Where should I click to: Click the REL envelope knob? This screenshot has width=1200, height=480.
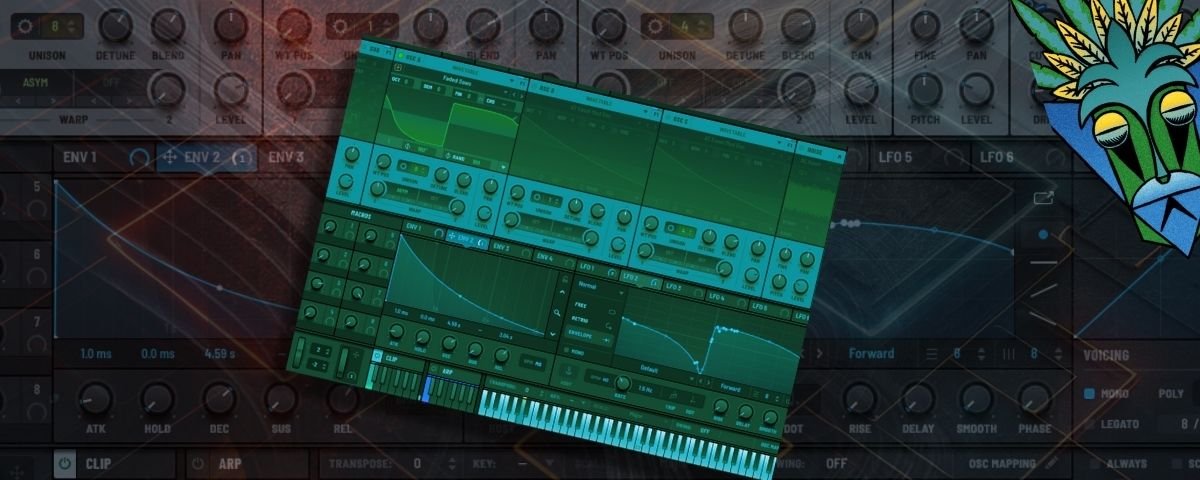(343, 399)
